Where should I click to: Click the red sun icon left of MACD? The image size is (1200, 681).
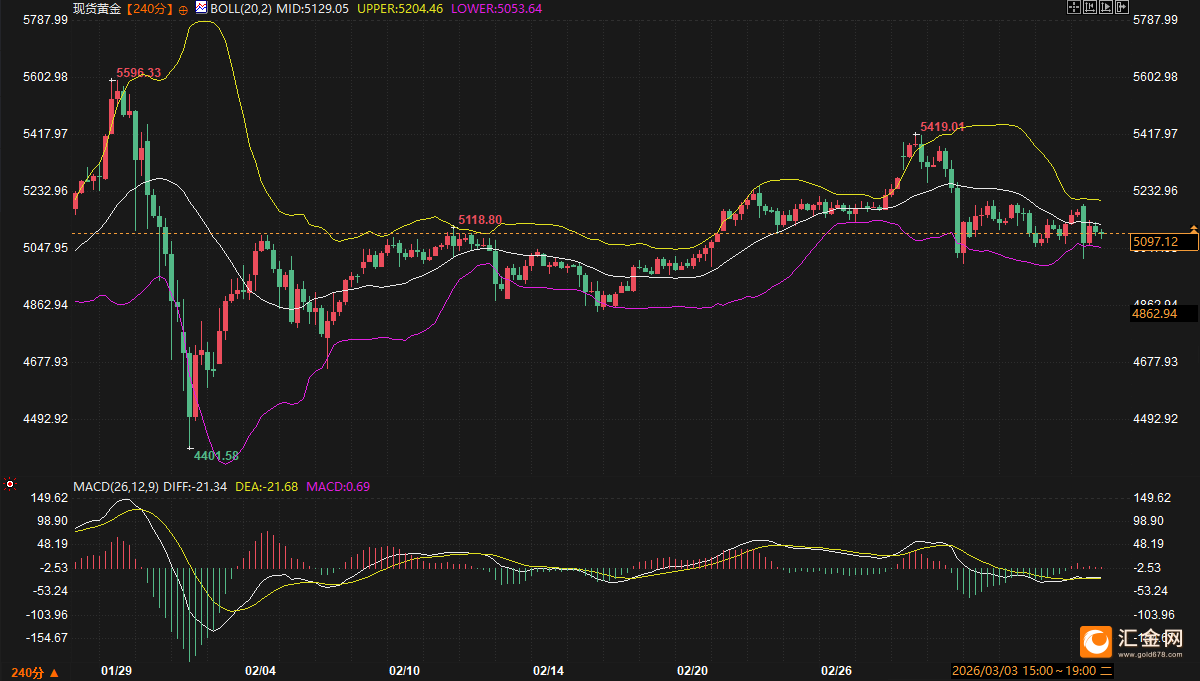pos(10,484)
